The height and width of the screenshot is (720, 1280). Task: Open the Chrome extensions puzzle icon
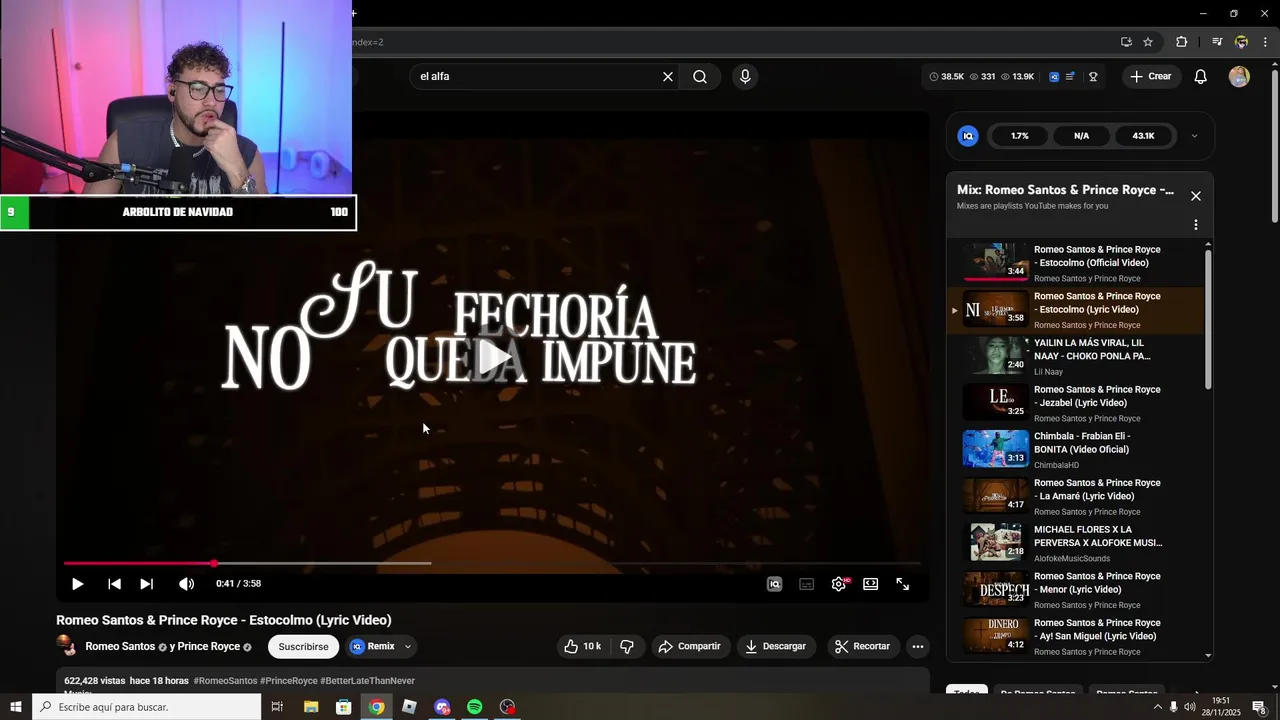click(1181, 42)
